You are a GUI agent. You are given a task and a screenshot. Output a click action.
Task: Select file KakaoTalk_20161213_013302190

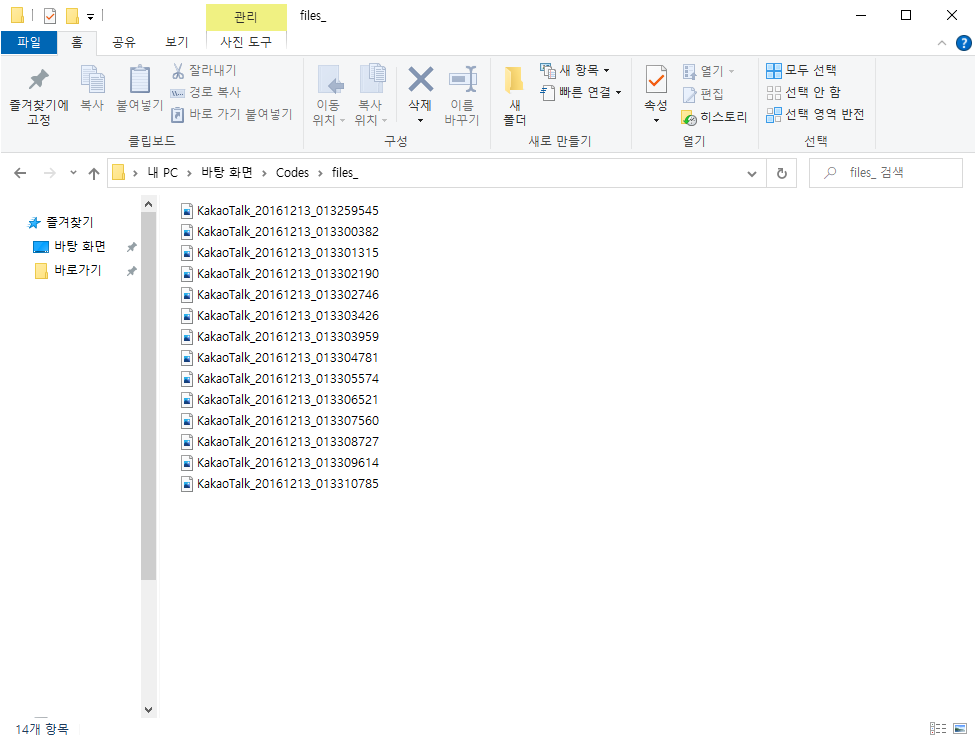(279, 274)
